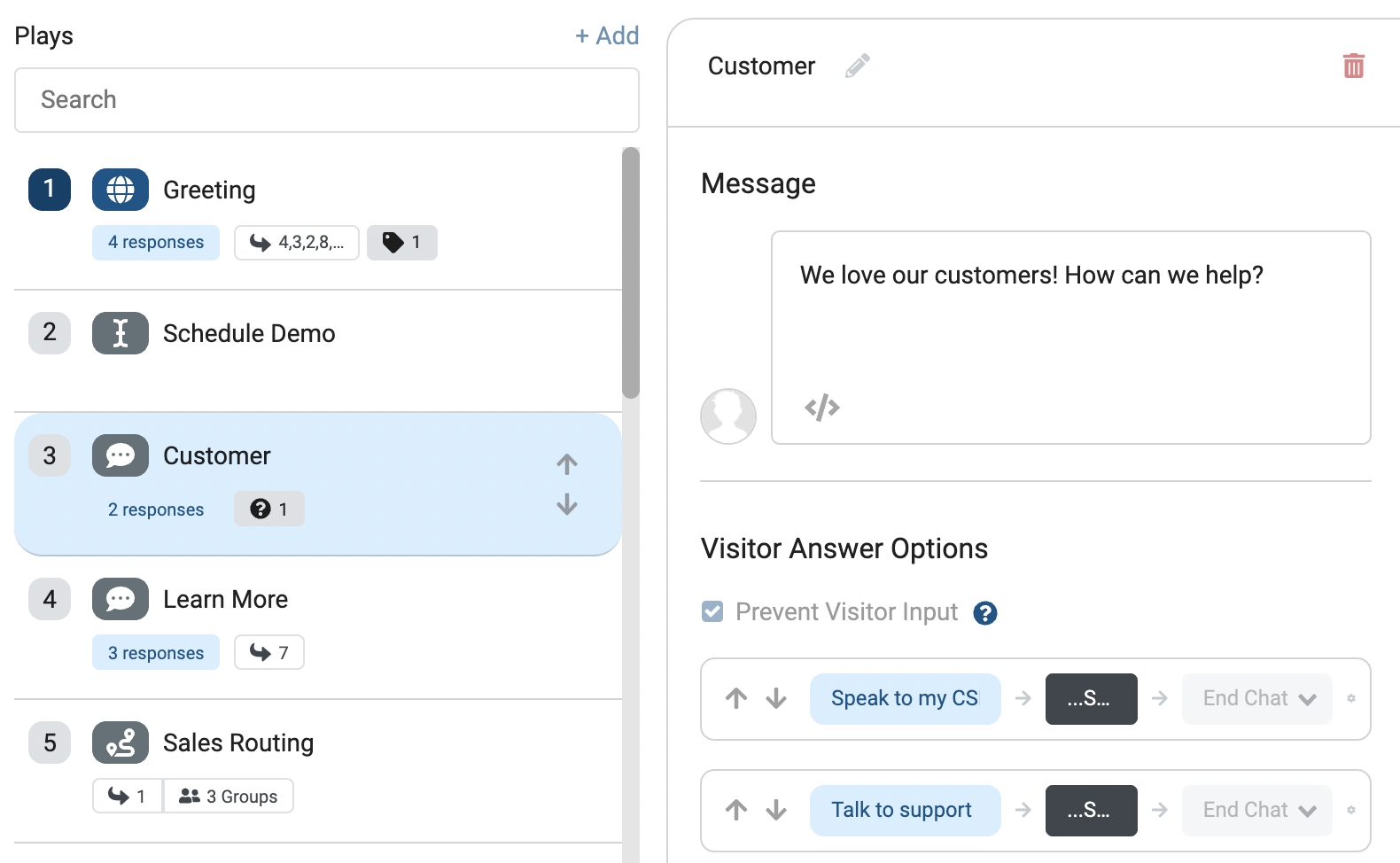This screenshot has width=1400, height=863.
Task: Open Customer's 2 responses link
Action: coord(156,509)
